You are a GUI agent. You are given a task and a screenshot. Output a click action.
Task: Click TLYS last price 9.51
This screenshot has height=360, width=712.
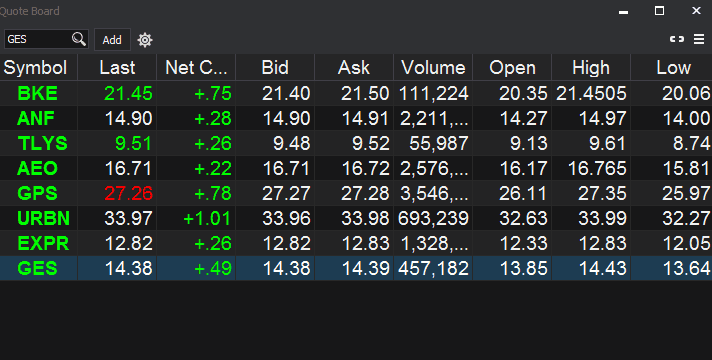click(133, 143)
